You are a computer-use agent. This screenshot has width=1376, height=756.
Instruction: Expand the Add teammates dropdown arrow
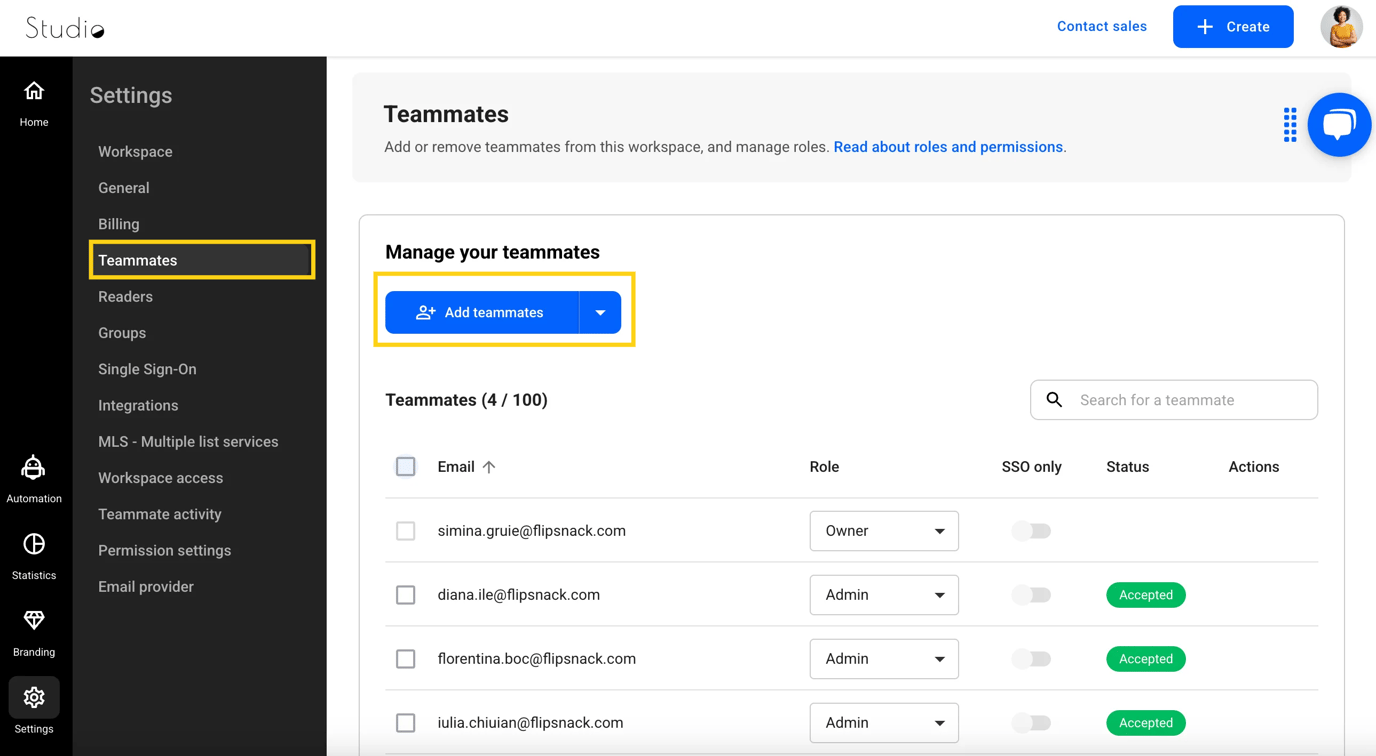600,313
